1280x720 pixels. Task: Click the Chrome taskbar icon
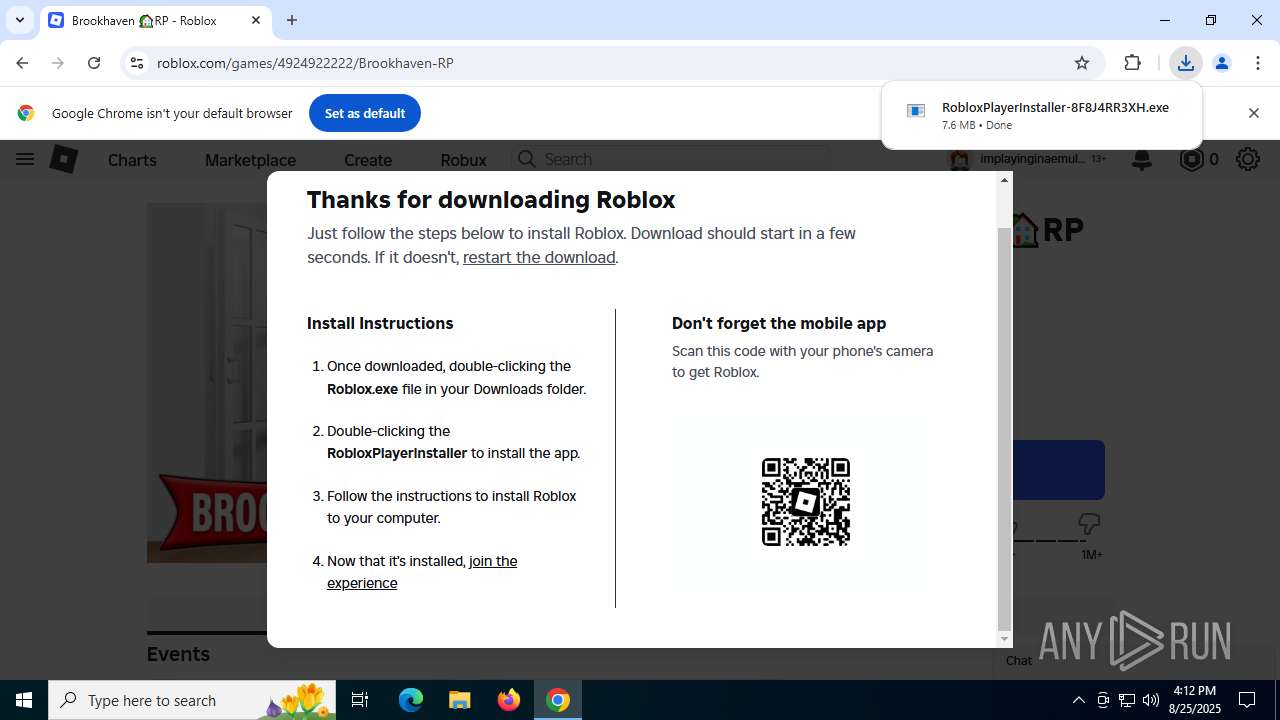click(x=558, y=700)
